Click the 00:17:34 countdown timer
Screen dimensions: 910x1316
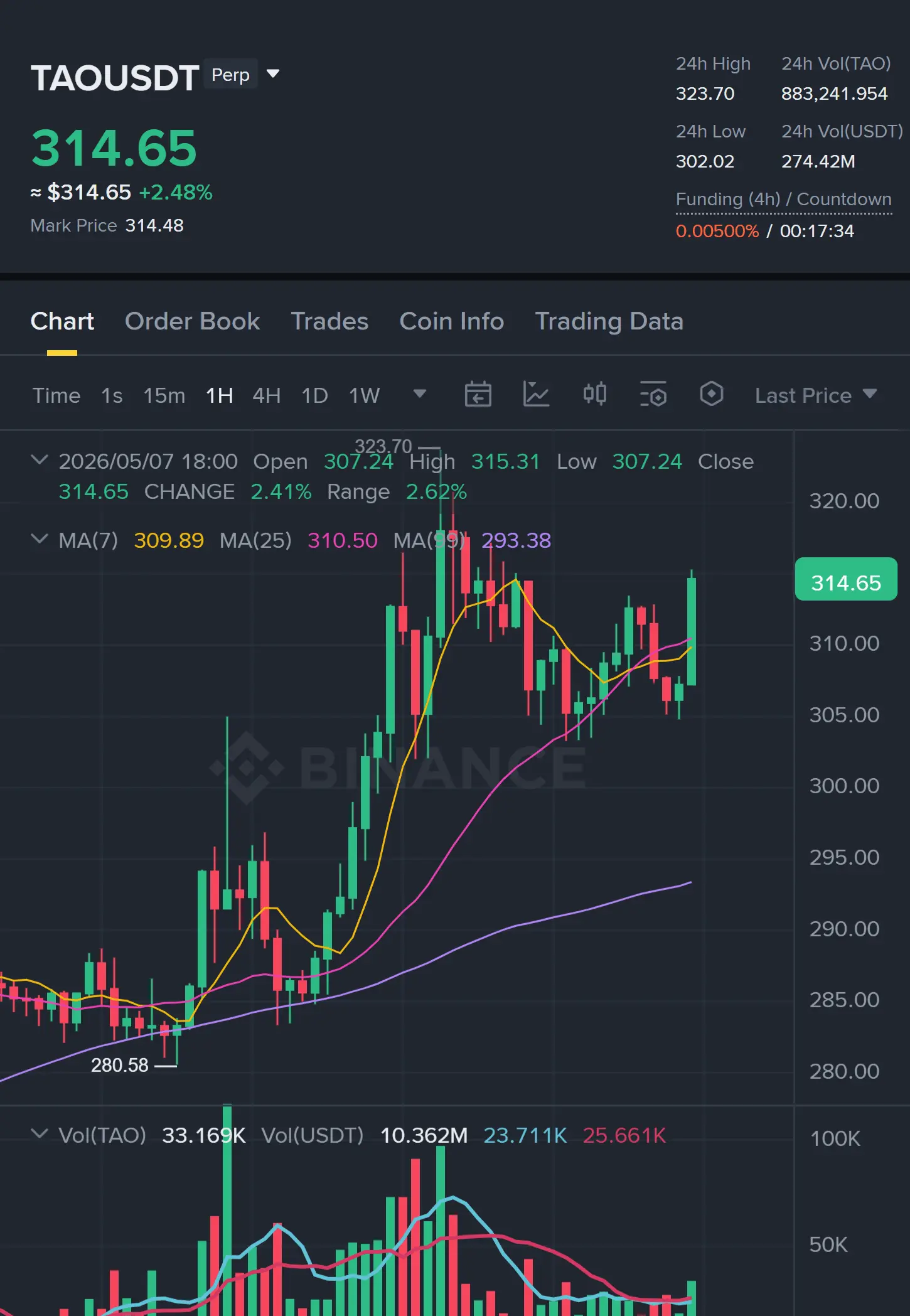[817, 231]
